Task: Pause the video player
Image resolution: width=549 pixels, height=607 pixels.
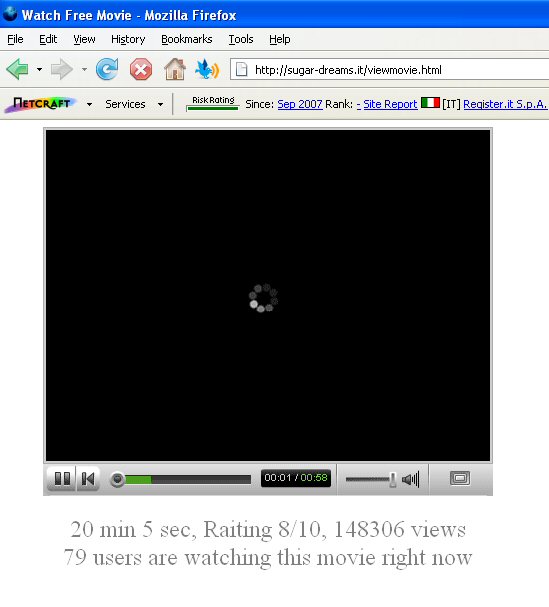Action: (x=62, y=479)
